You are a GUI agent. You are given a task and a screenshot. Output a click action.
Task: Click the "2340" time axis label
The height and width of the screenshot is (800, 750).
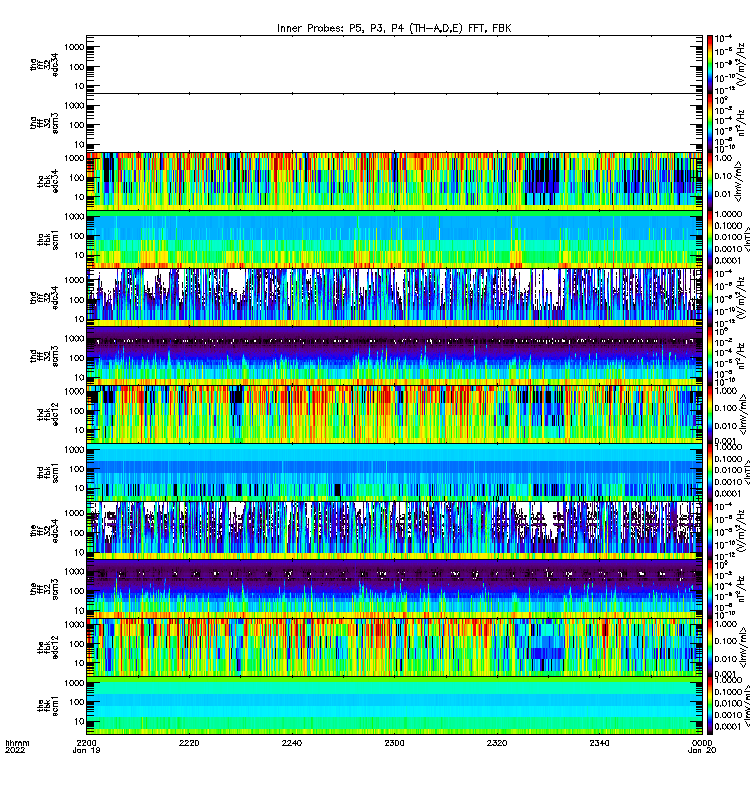(599, 743)
